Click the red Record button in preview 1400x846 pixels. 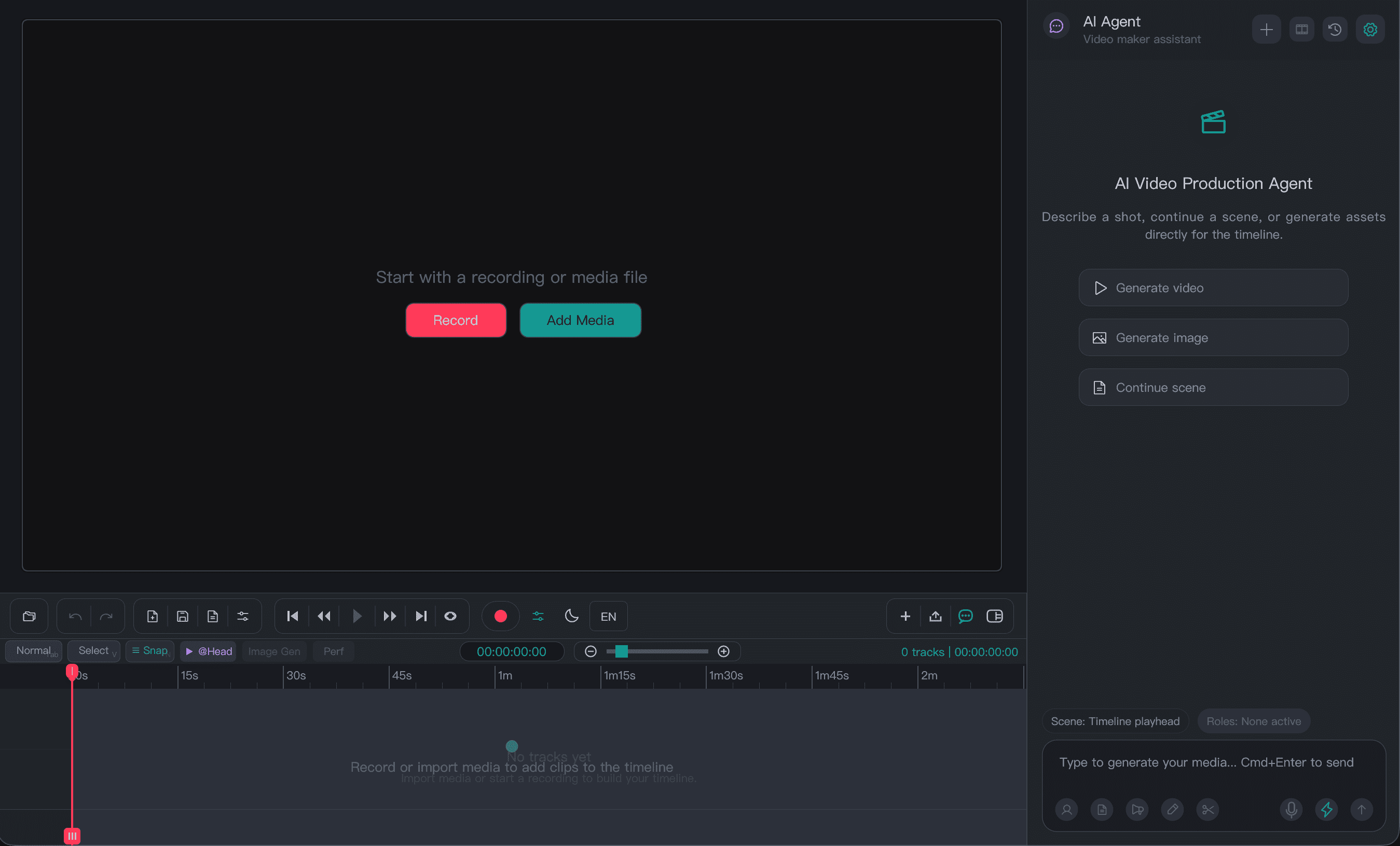click(456, 320)
